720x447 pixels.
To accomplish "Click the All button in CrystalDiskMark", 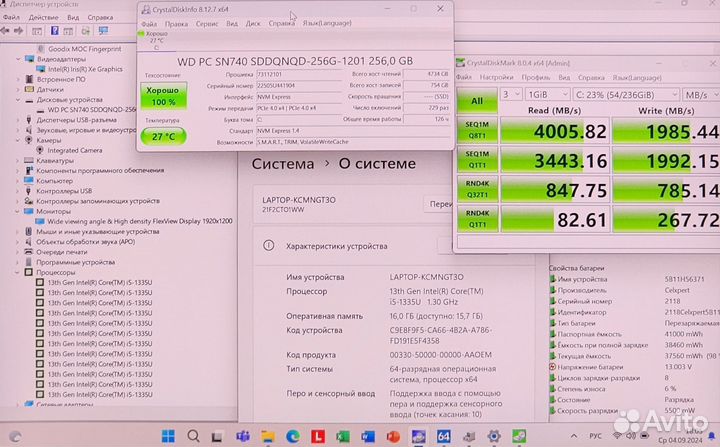I will coord(477,101).
